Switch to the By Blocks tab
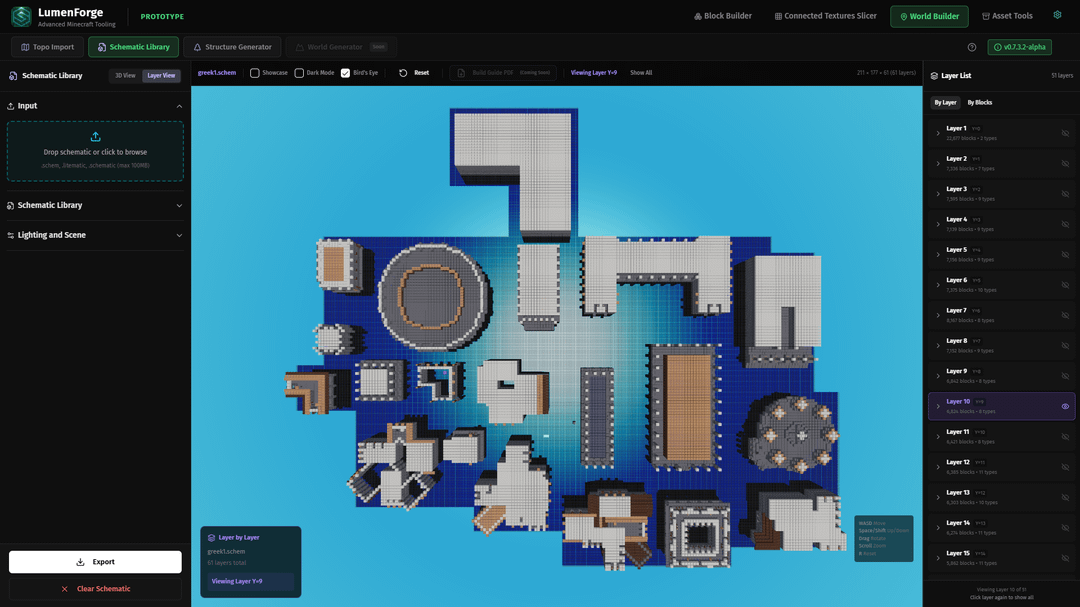The width and height of the screenshot is (1080, 607). coord(979,102)
